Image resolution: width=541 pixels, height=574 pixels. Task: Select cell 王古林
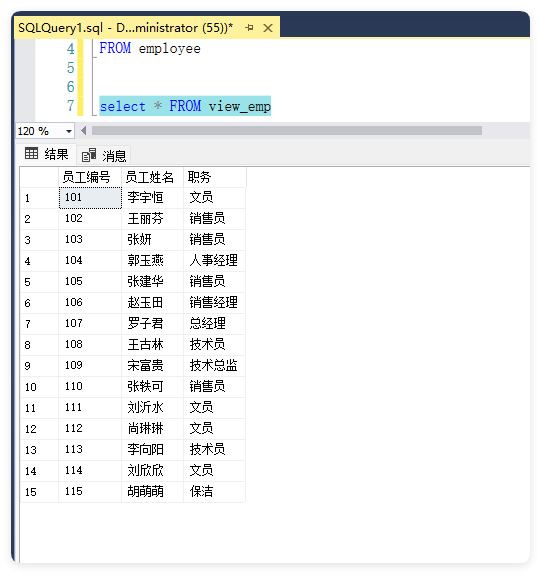152,345
